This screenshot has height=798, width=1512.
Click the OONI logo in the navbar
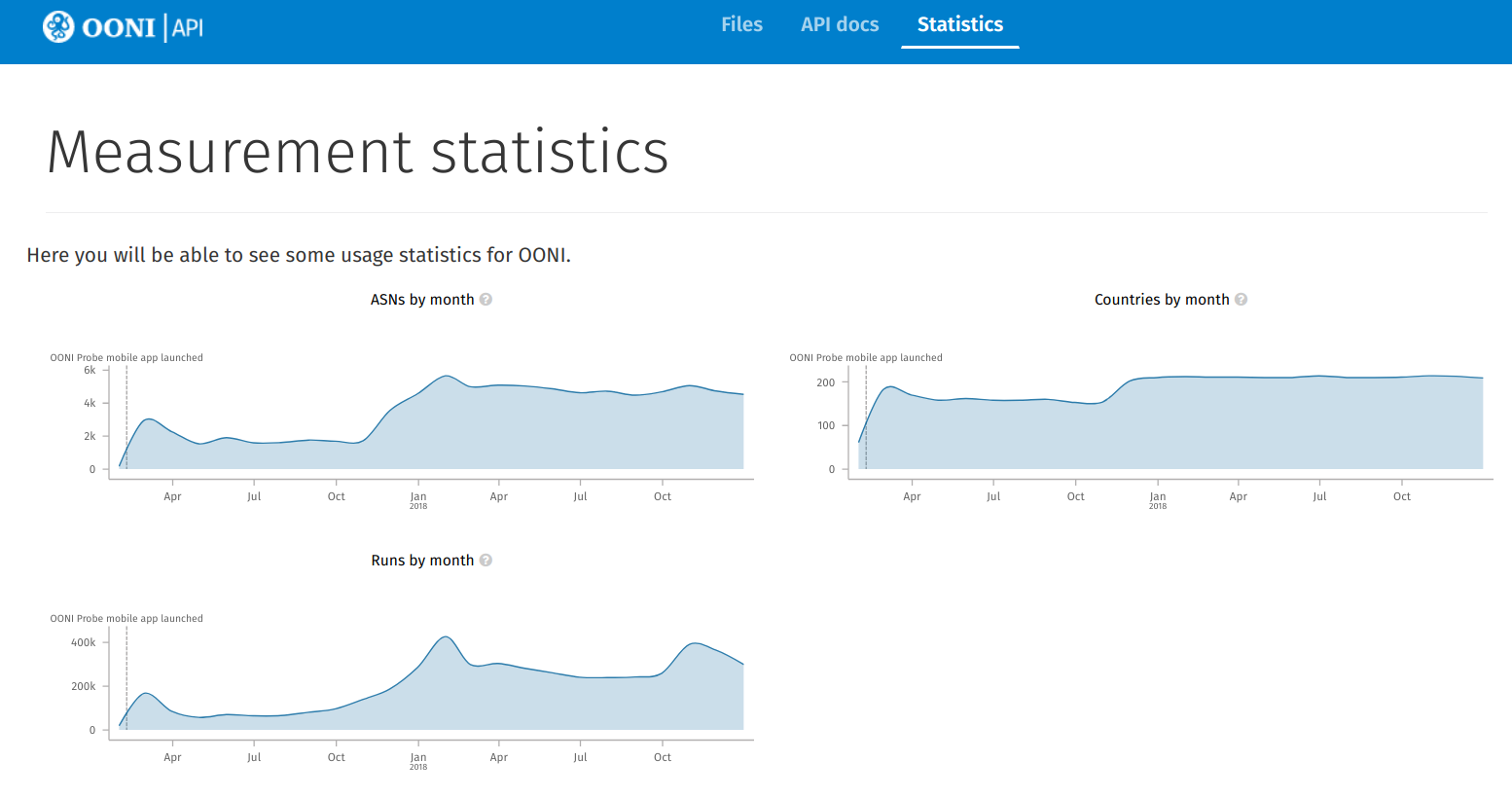[122, 25]
